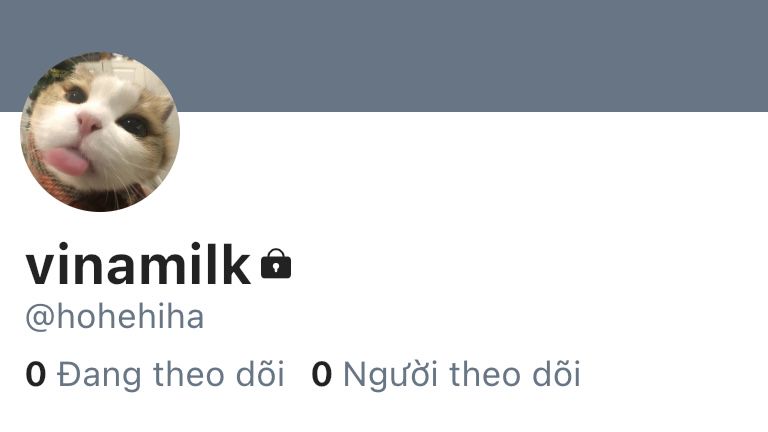Tap the protected account lock symbol

(x=276, y=264)
